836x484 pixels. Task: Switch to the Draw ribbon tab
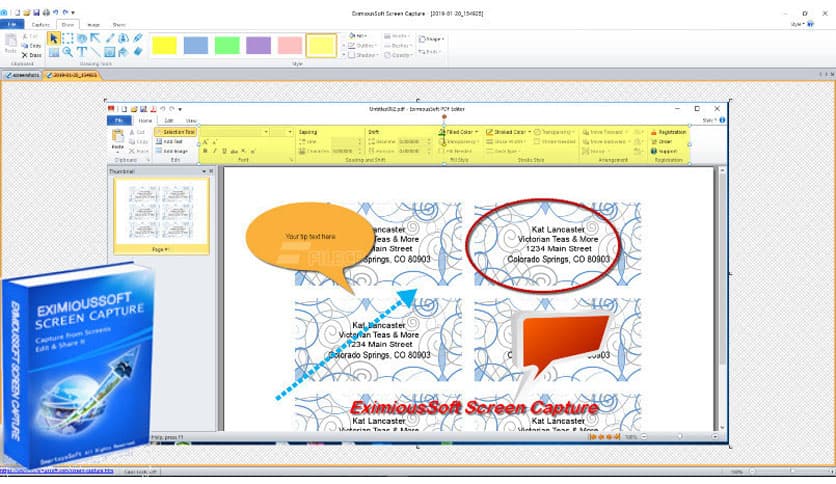click(x=68, y=25)
